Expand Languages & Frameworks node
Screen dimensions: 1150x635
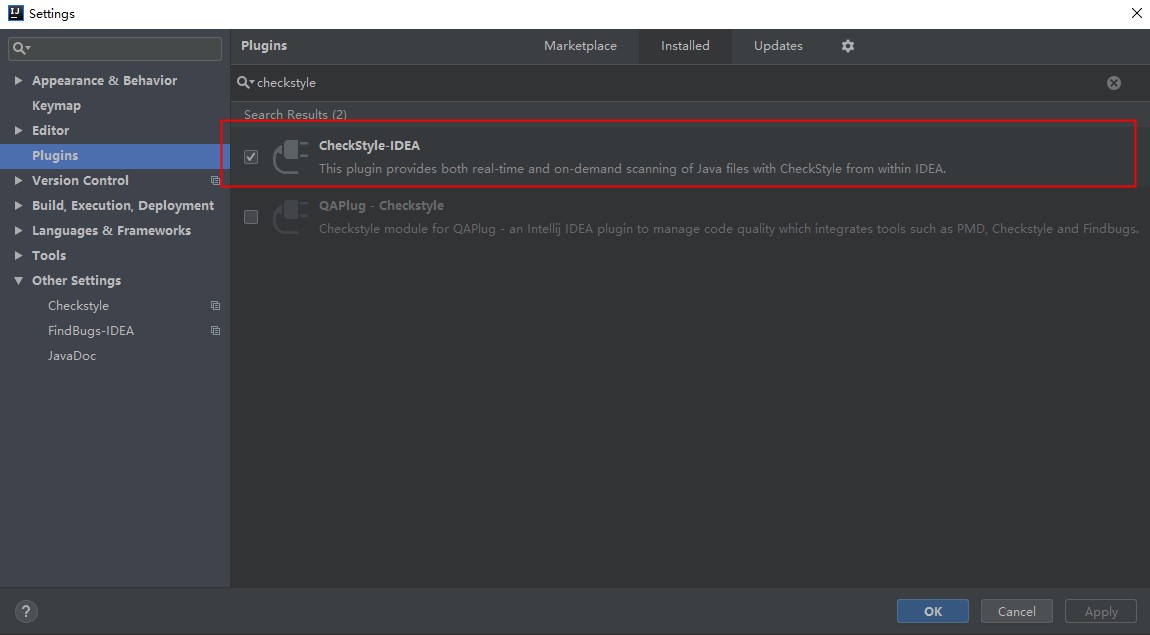(18, 231)
